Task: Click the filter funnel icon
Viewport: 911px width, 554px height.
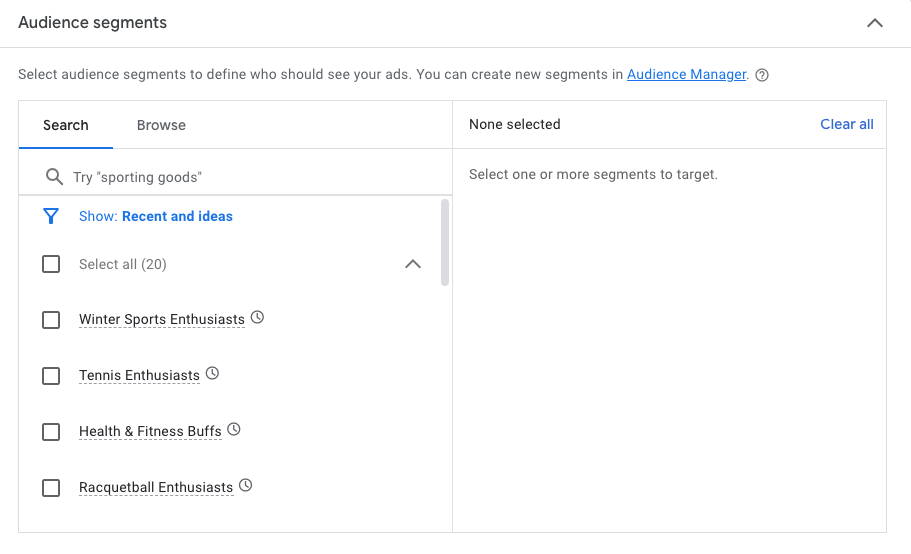Action: click(51, 216)
